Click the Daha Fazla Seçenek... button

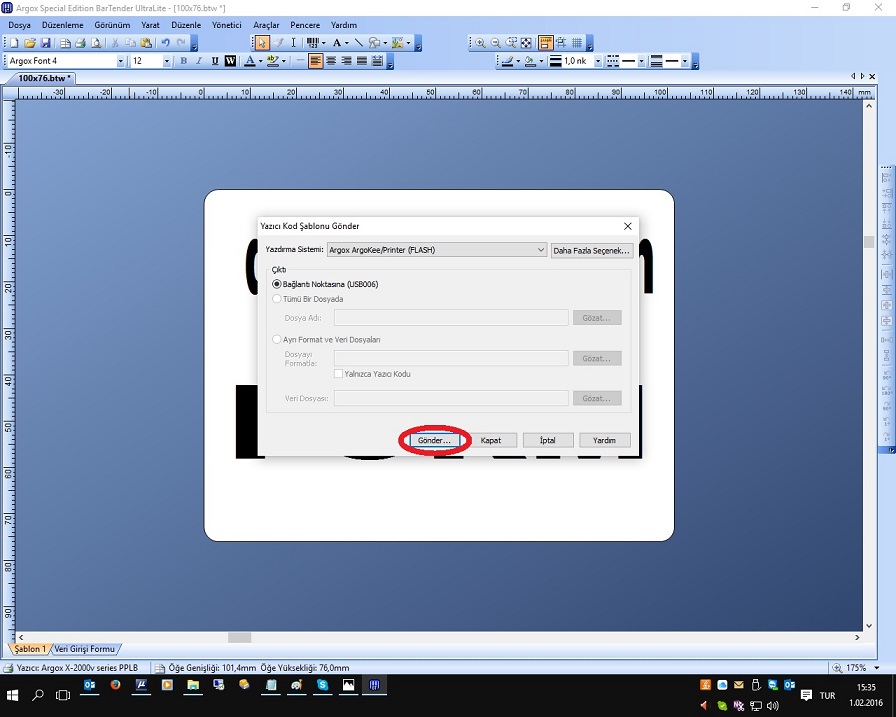click(592, 250)
